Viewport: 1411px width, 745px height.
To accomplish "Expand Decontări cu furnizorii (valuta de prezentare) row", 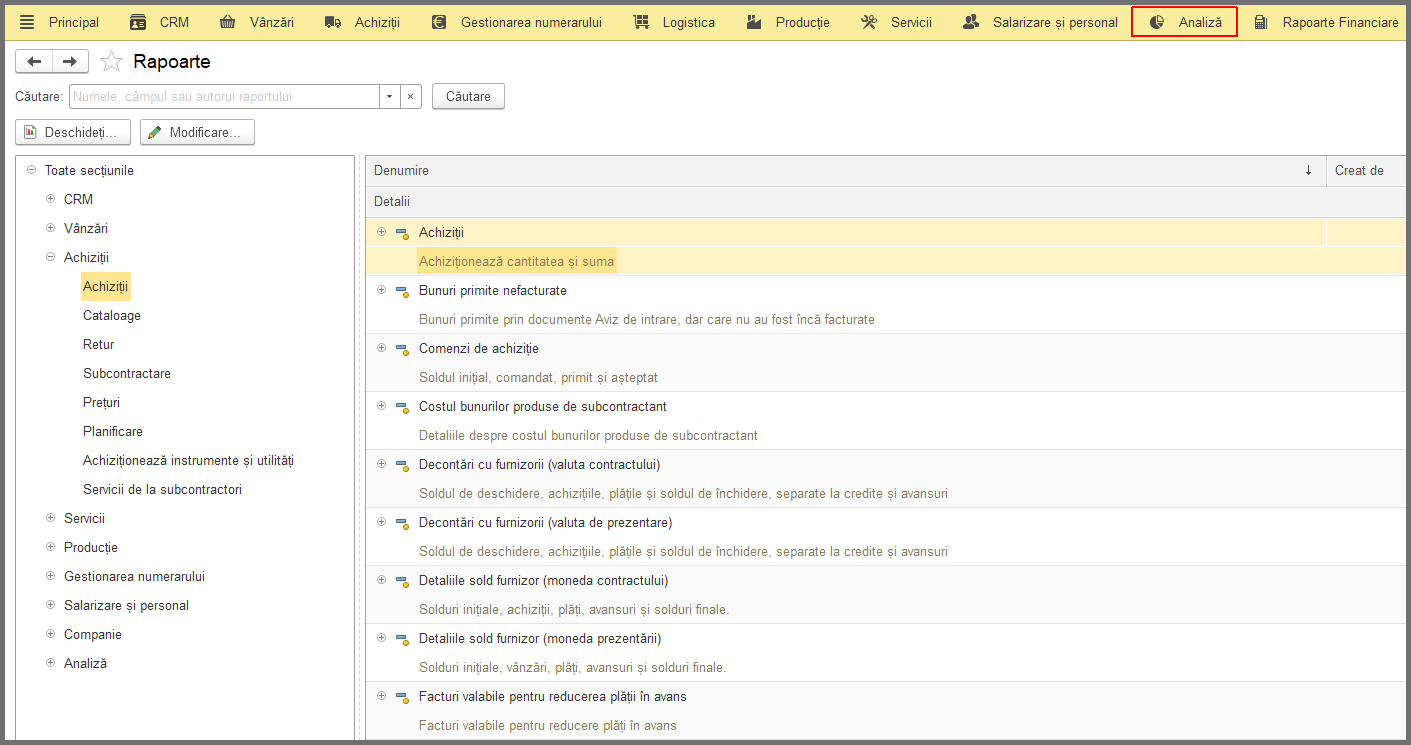I will click(x=381, y=522).
